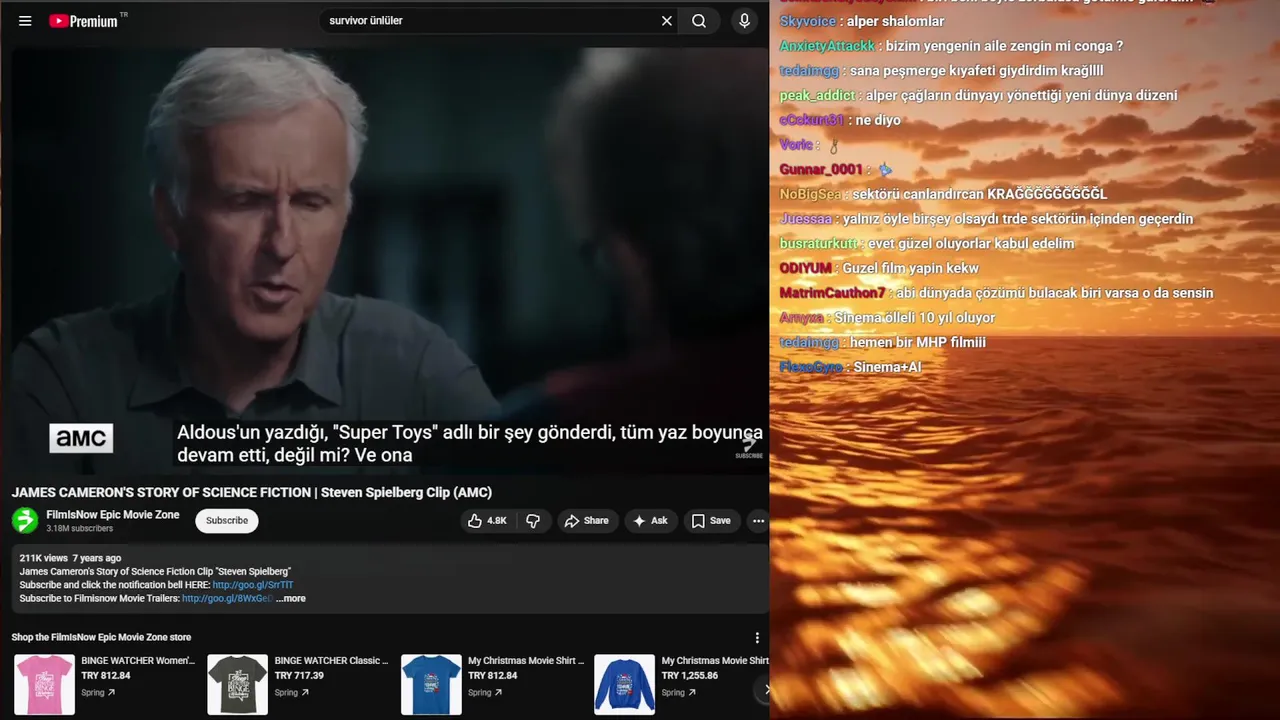Focus the search field containing 'survivor ünlüler'
The image size is (1280, 720).
coord(490,21)
